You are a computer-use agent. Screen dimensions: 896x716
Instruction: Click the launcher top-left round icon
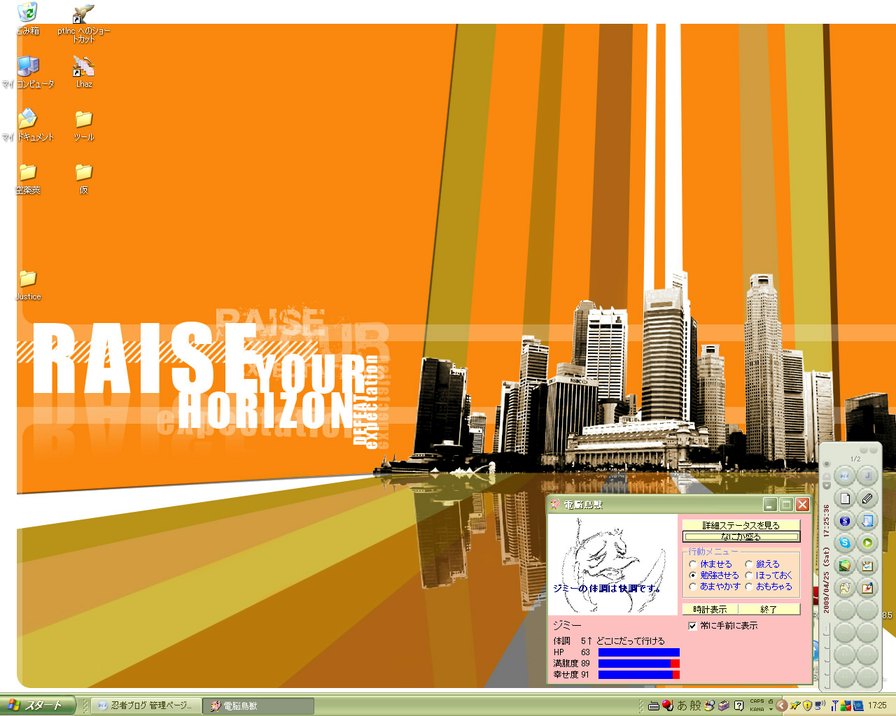(x=845, y=475)
